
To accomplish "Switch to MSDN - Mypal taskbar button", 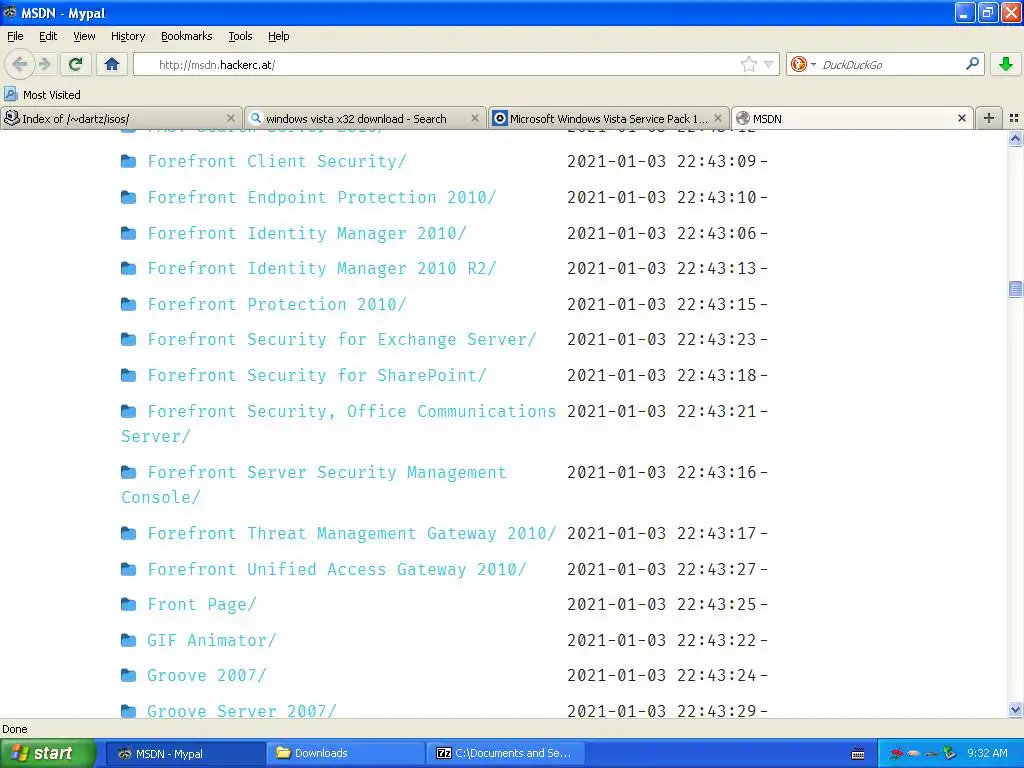I will click(x=184, y=754).
